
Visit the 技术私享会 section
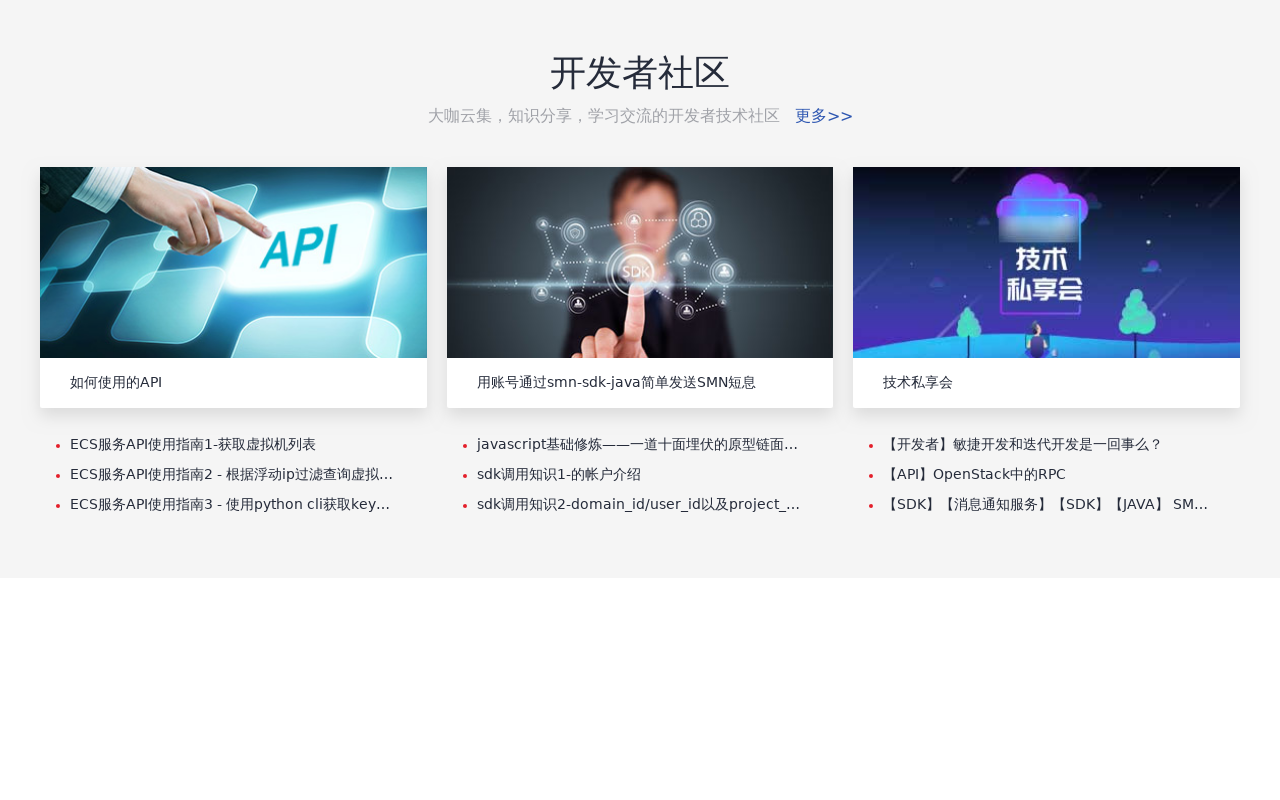(x=917, y=381)
